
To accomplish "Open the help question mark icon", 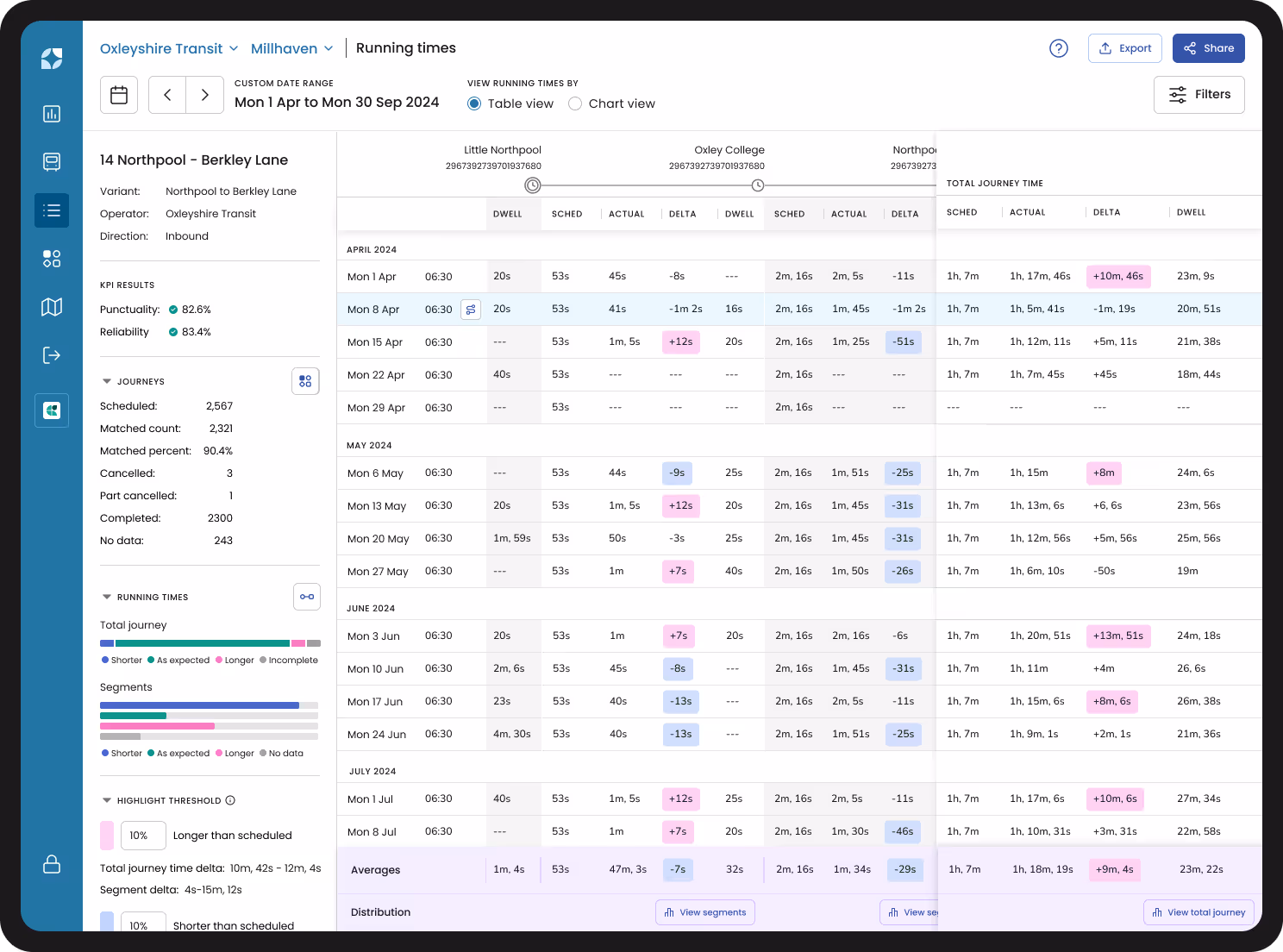I will [1059, 48].
